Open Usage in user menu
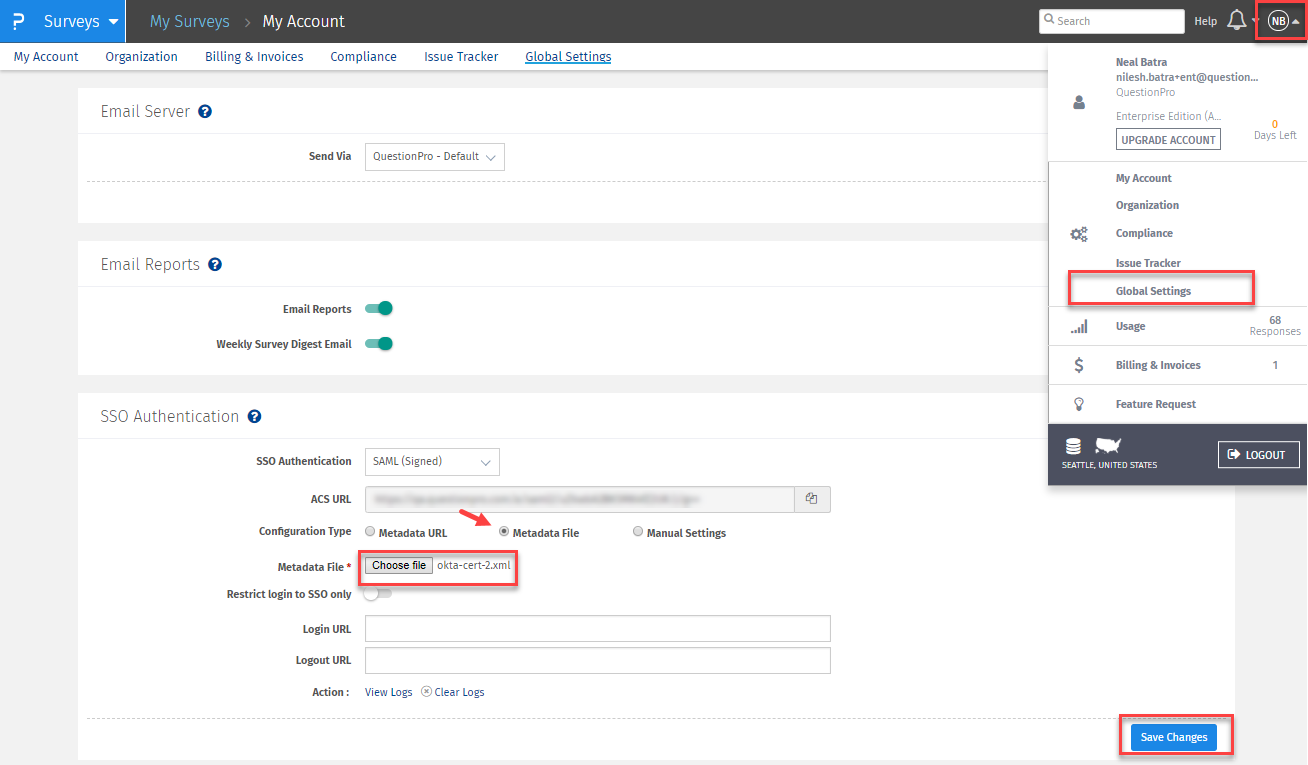Screen dimensions: 1308x765 (x=1131, y=326)
